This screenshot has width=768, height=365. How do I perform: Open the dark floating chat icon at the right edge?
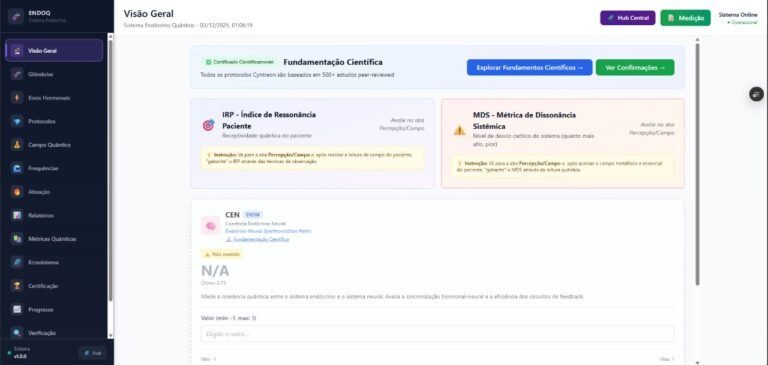pos(757,94)
